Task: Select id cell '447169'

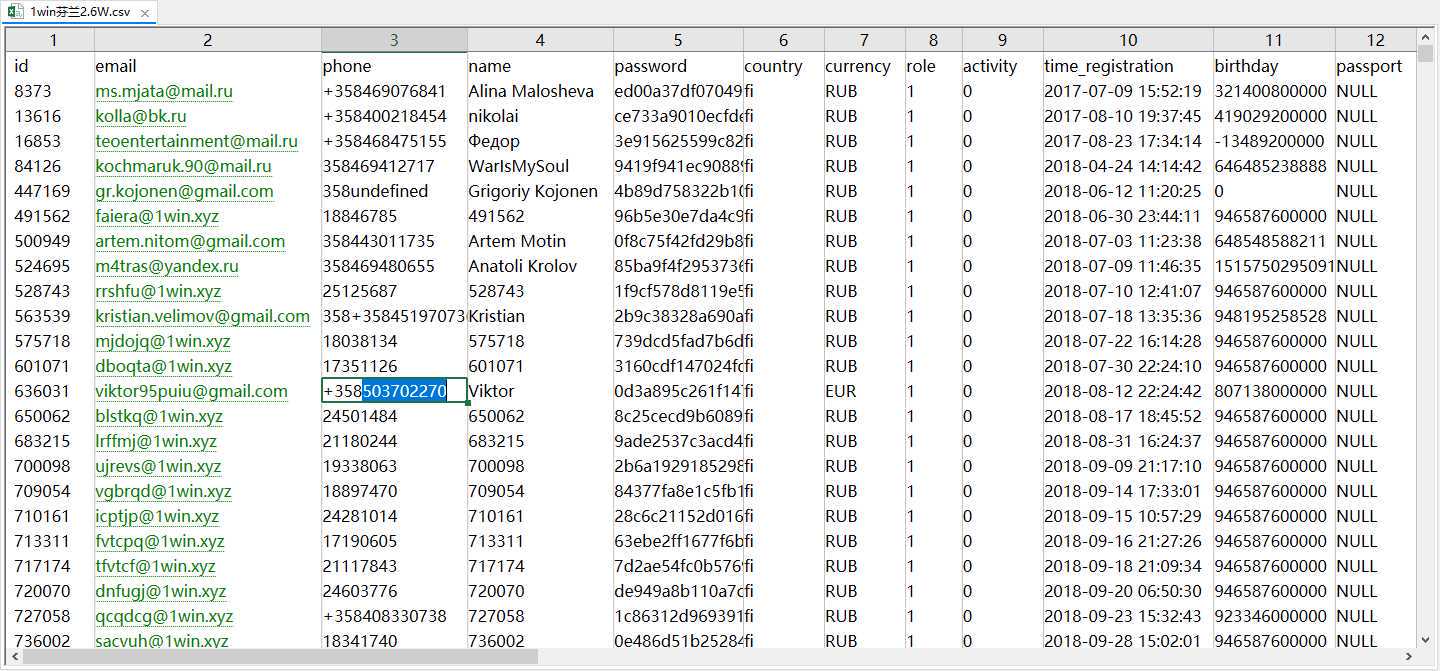Action: [x=52, y=191]
